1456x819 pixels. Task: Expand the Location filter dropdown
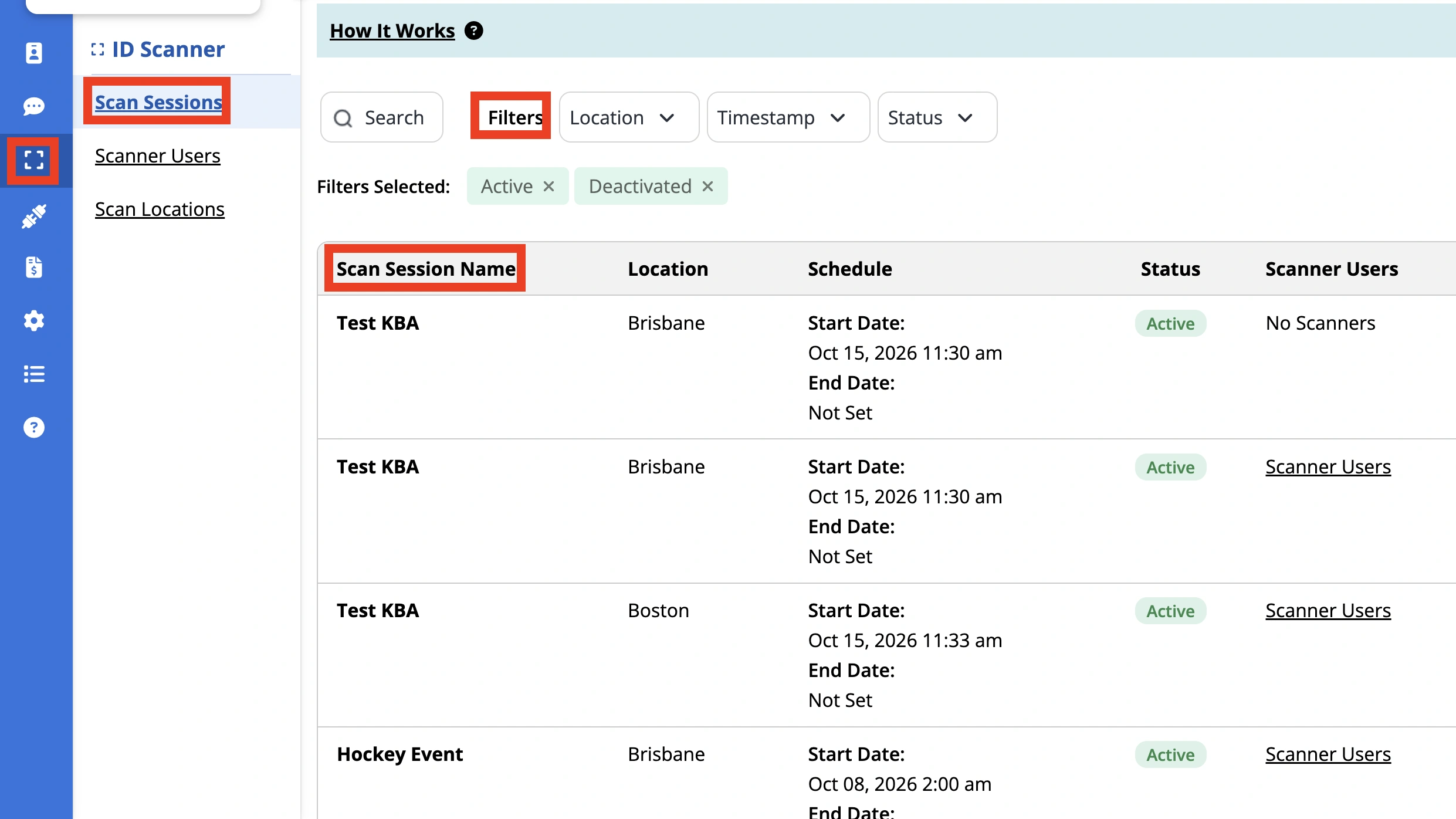(x=629, y=117)
